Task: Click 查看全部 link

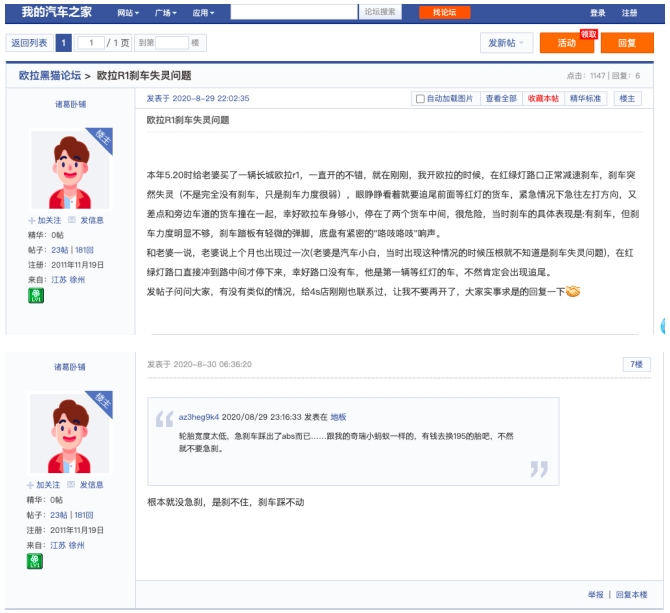Action: pos(501,99)
